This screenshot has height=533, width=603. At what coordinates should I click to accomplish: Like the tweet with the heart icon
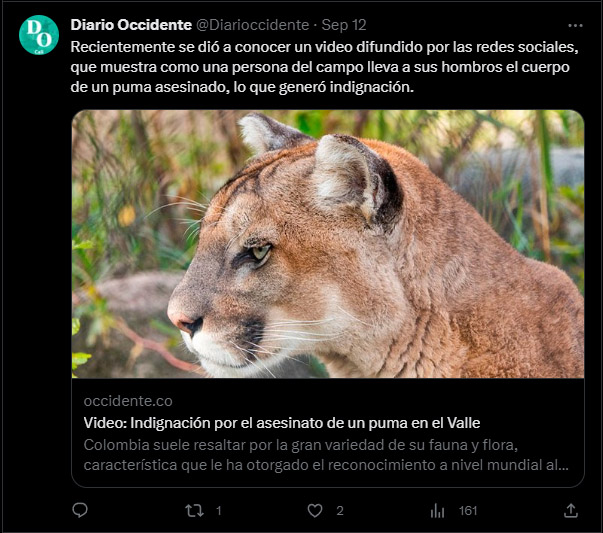point(315,511)
